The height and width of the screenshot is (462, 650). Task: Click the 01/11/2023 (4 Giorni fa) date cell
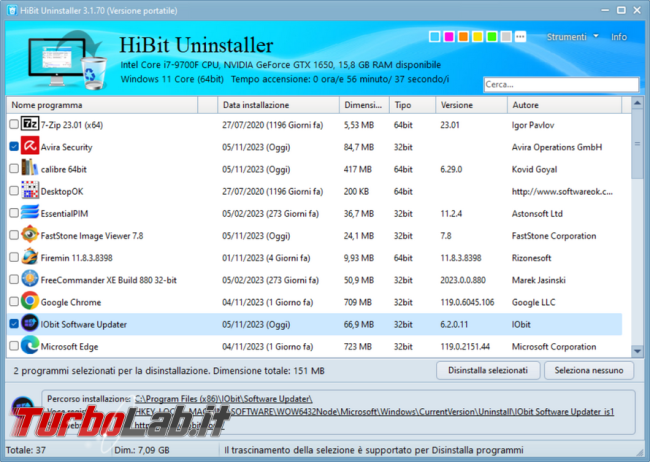coord(266,258)
